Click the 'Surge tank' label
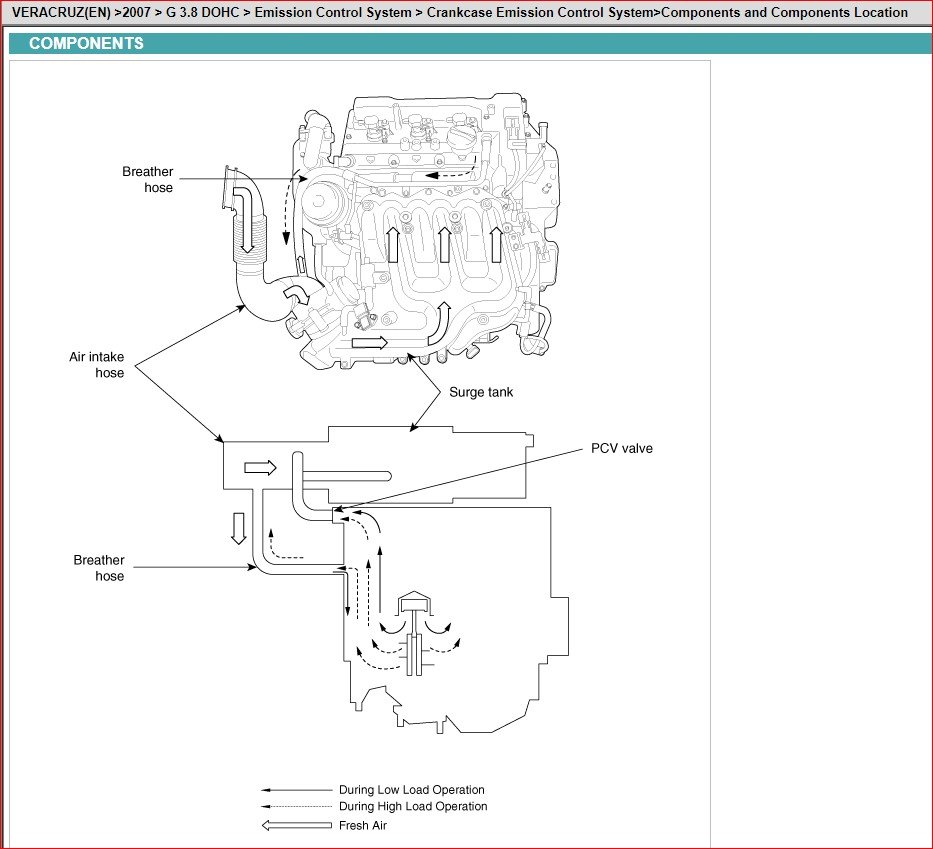The image size is (933, 849). tap(481, 392)
